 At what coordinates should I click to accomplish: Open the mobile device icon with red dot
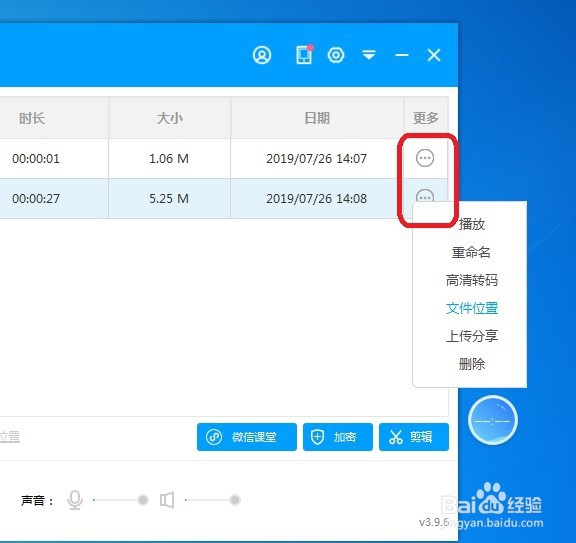pos(305,55)
